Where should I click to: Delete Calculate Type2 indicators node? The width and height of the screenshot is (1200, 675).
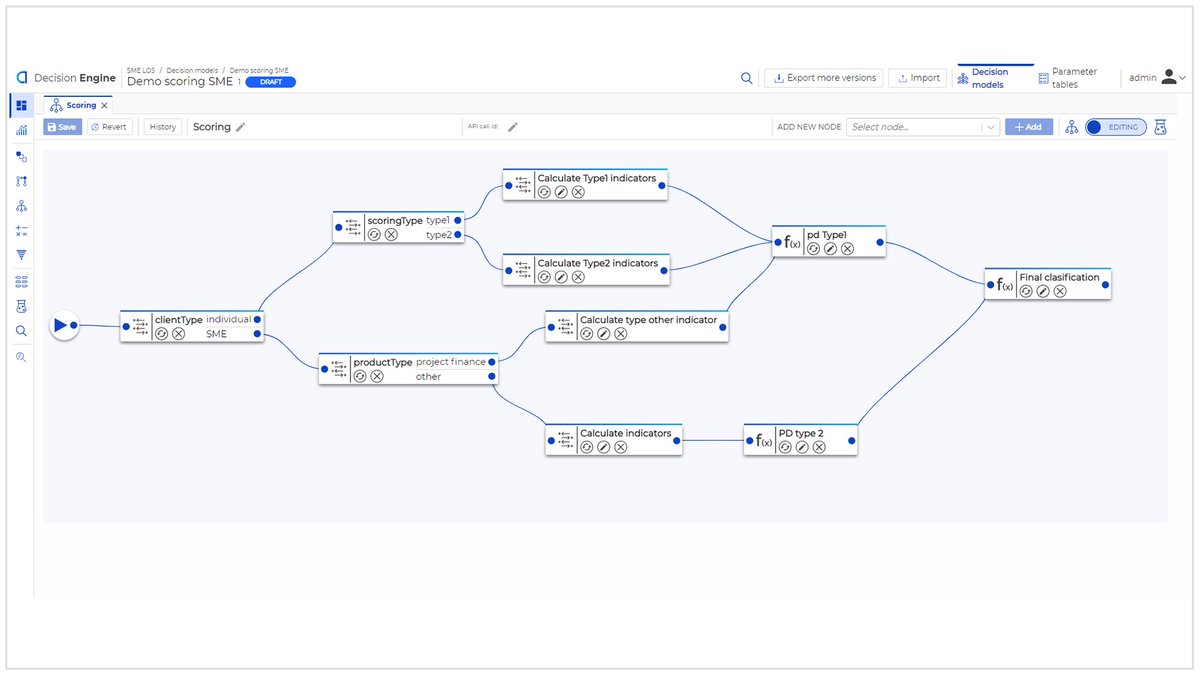point(578,277)
